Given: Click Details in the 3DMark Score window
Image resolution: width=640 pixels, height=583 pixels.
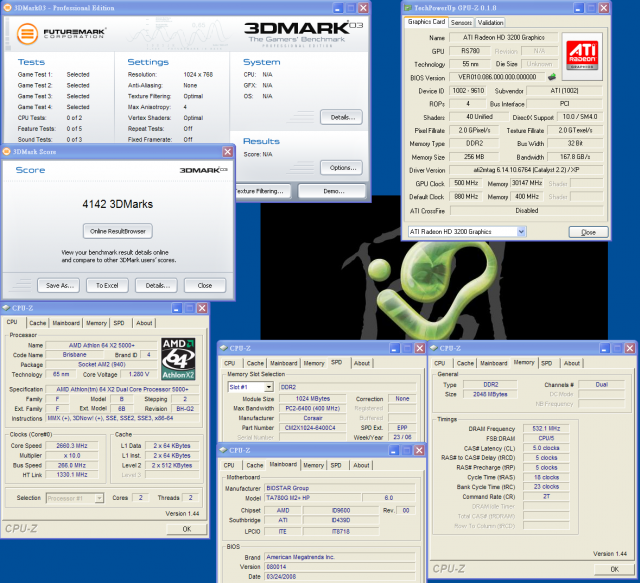Looking at the screenshot, I should pyautogui.click(x=157, y=285).
